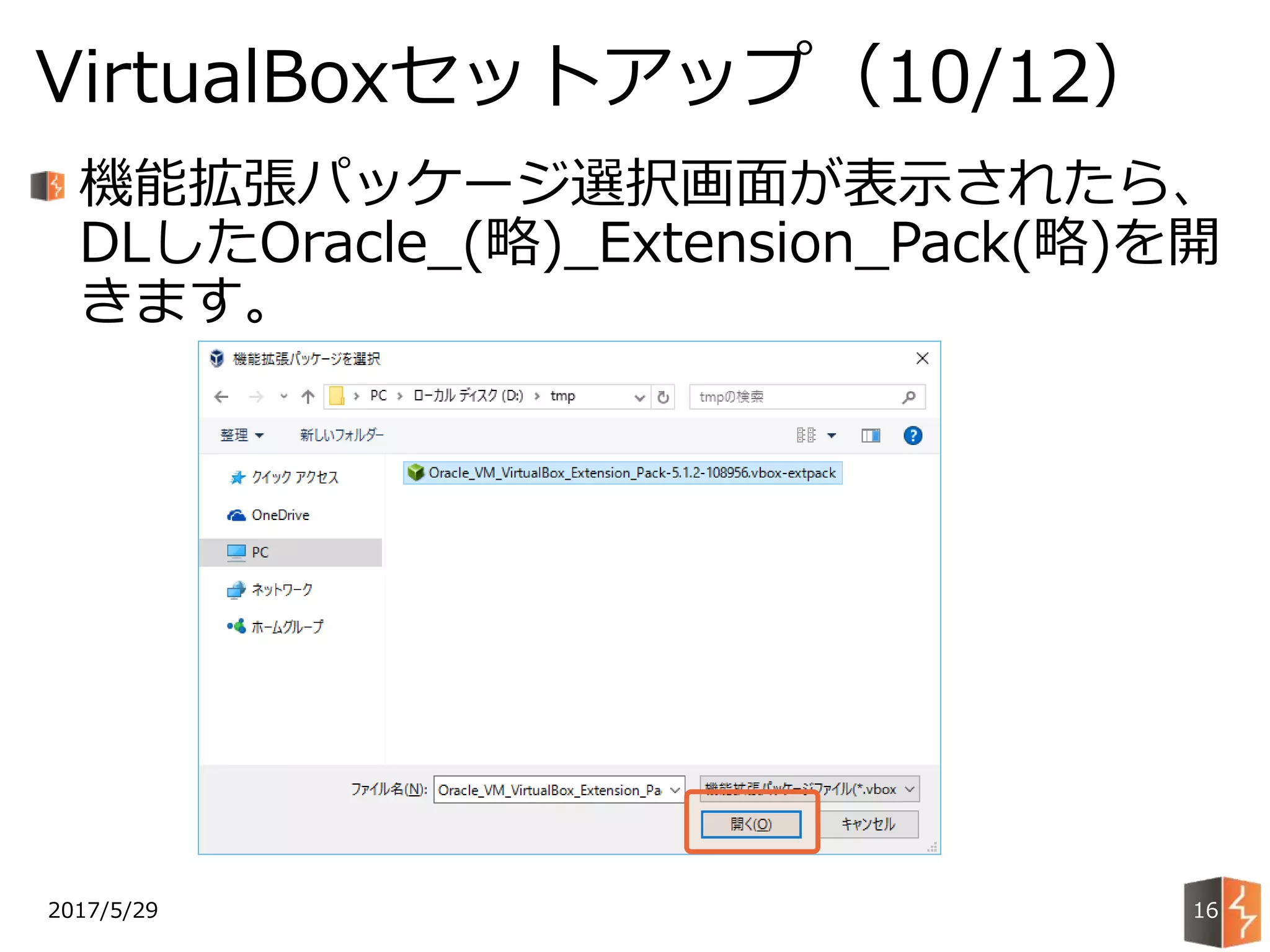Toggle the preview pane
The image size is (1270, 952).
coord(871,436)
